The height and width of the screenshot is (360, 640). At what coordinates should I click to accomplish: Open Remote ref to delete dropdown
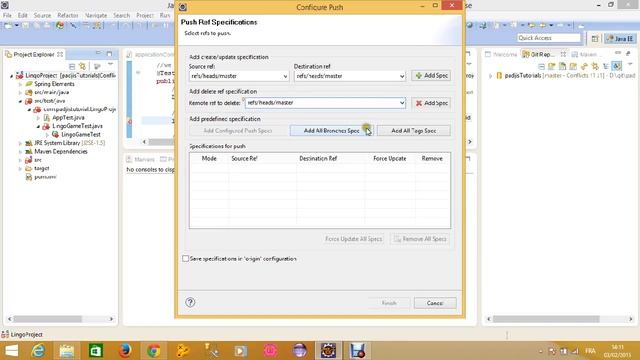click(402, 103)
